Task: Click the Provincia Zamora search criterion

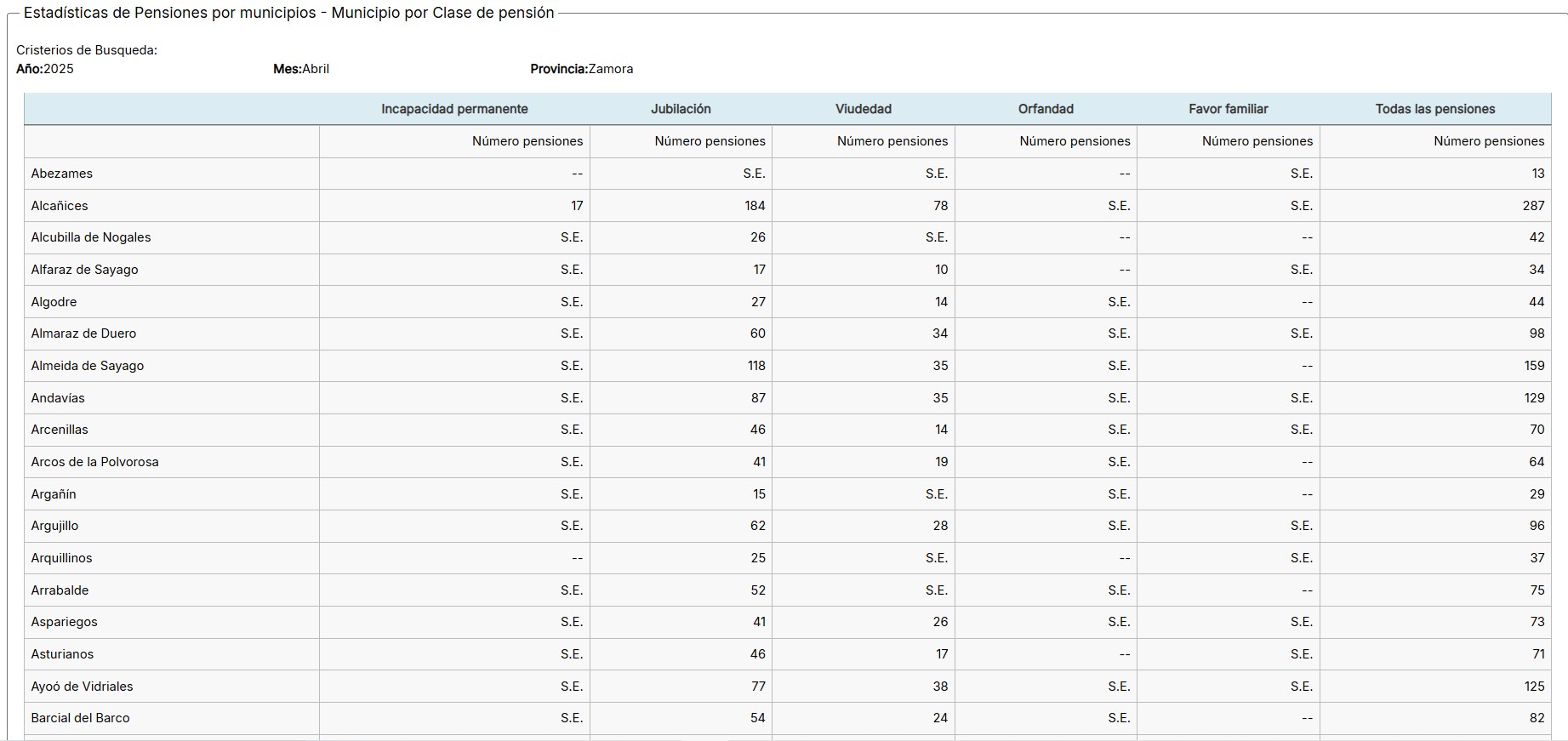Action: pos(581,69)
